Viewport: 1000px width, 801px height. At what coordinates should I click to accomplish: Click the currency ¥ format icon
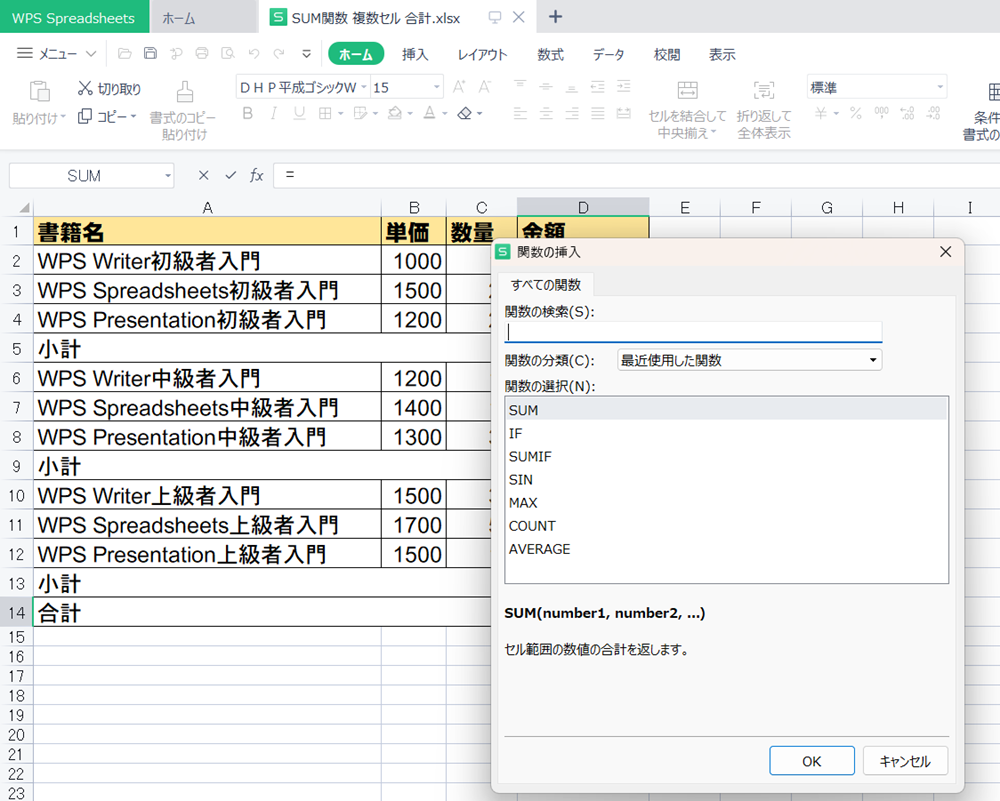coord(821,114)
